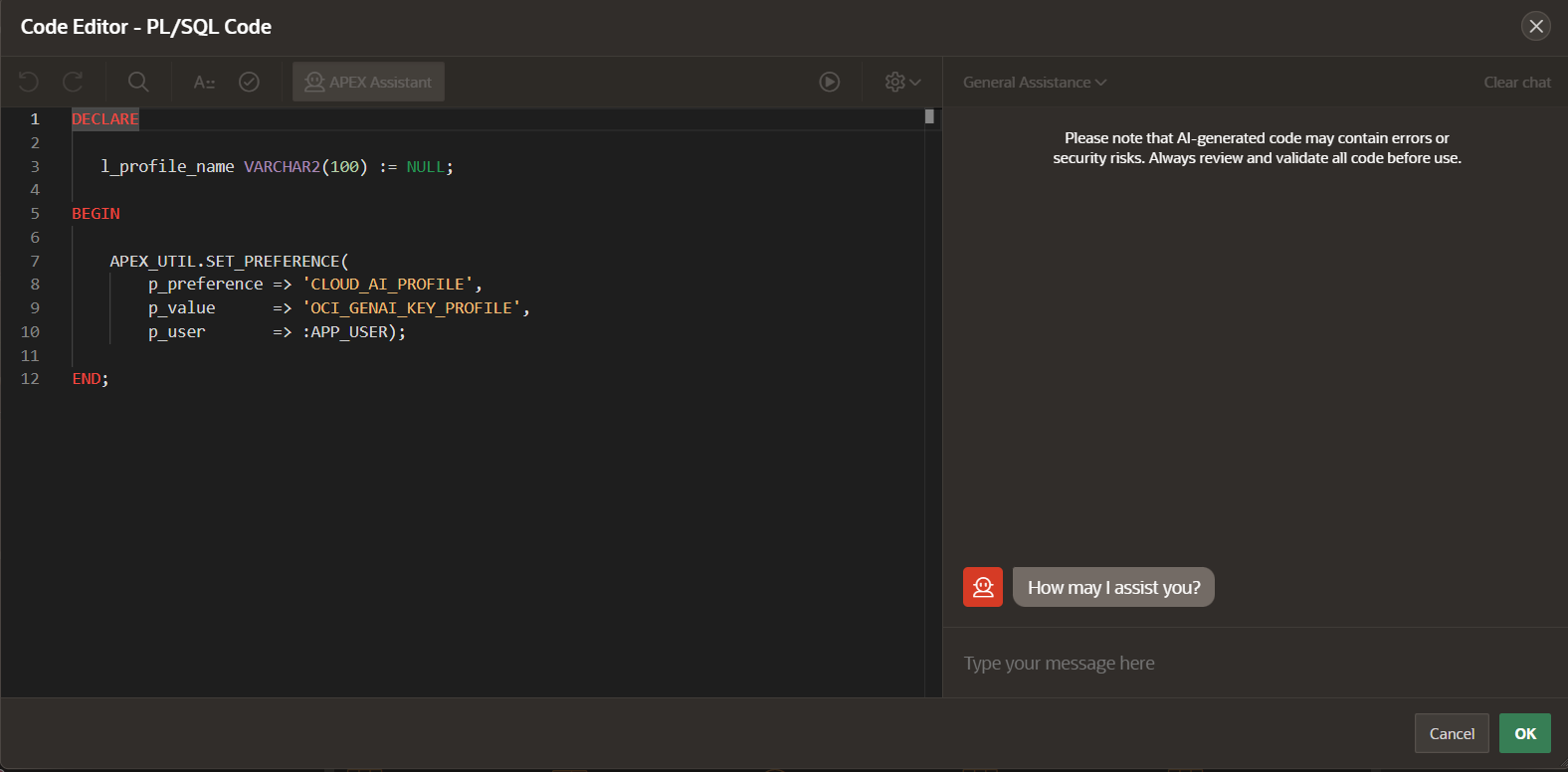Click the END keyword on line 12
The image size is (1568, 772).
click(x=87, y=379)
